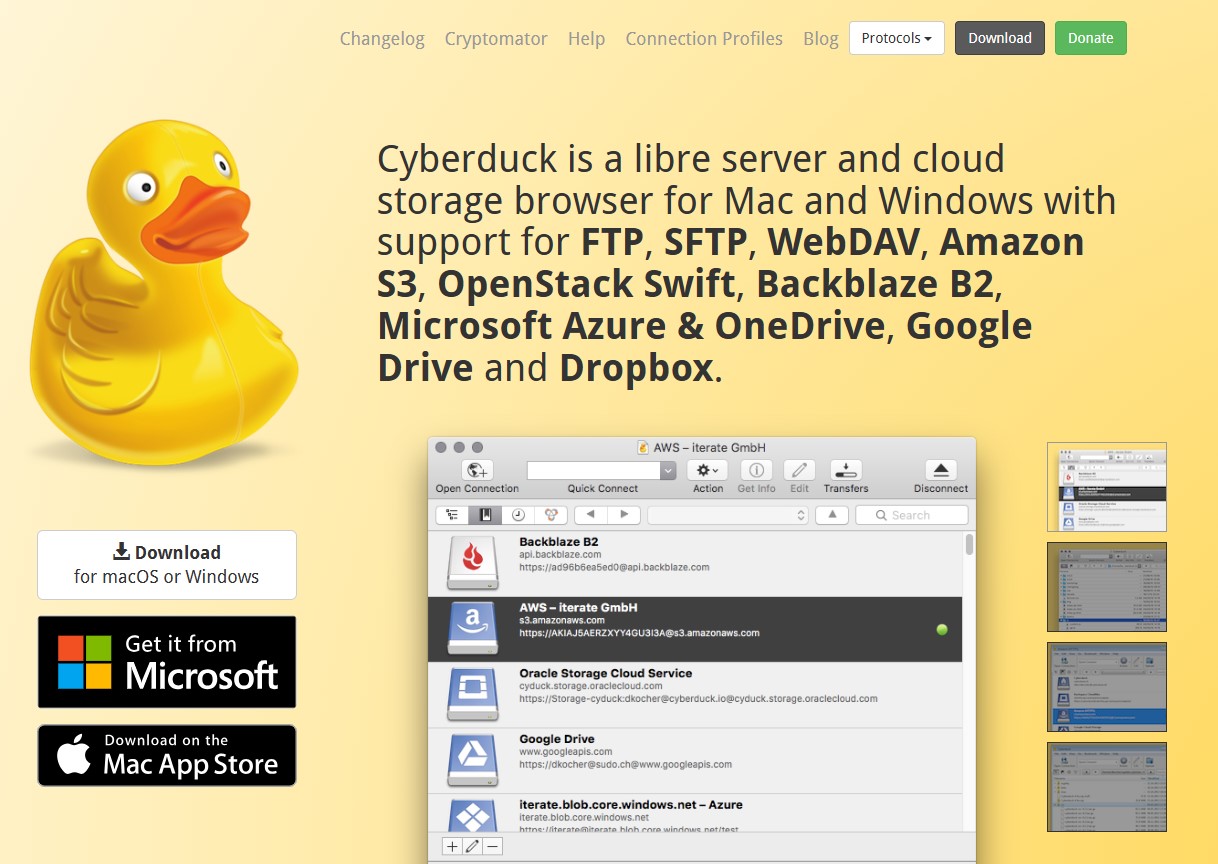Screen dimensions: 1218x864
Task: Click the Get Info toolbar icon
Action: [x=756, y=470]
